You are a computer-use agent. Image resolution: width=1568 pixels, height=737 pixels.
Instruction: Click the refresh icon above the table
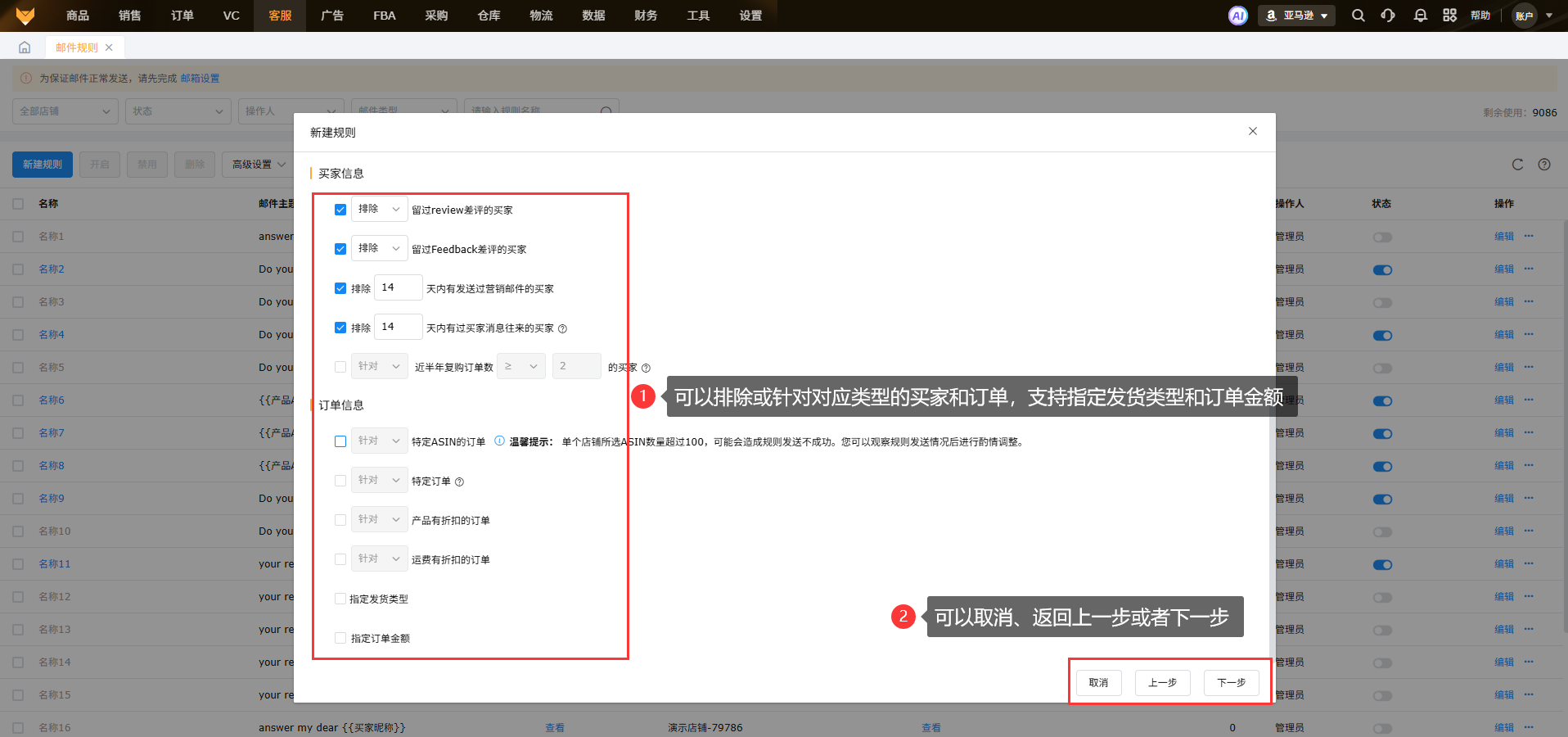pyautogui.click(x=1517, y=165)
